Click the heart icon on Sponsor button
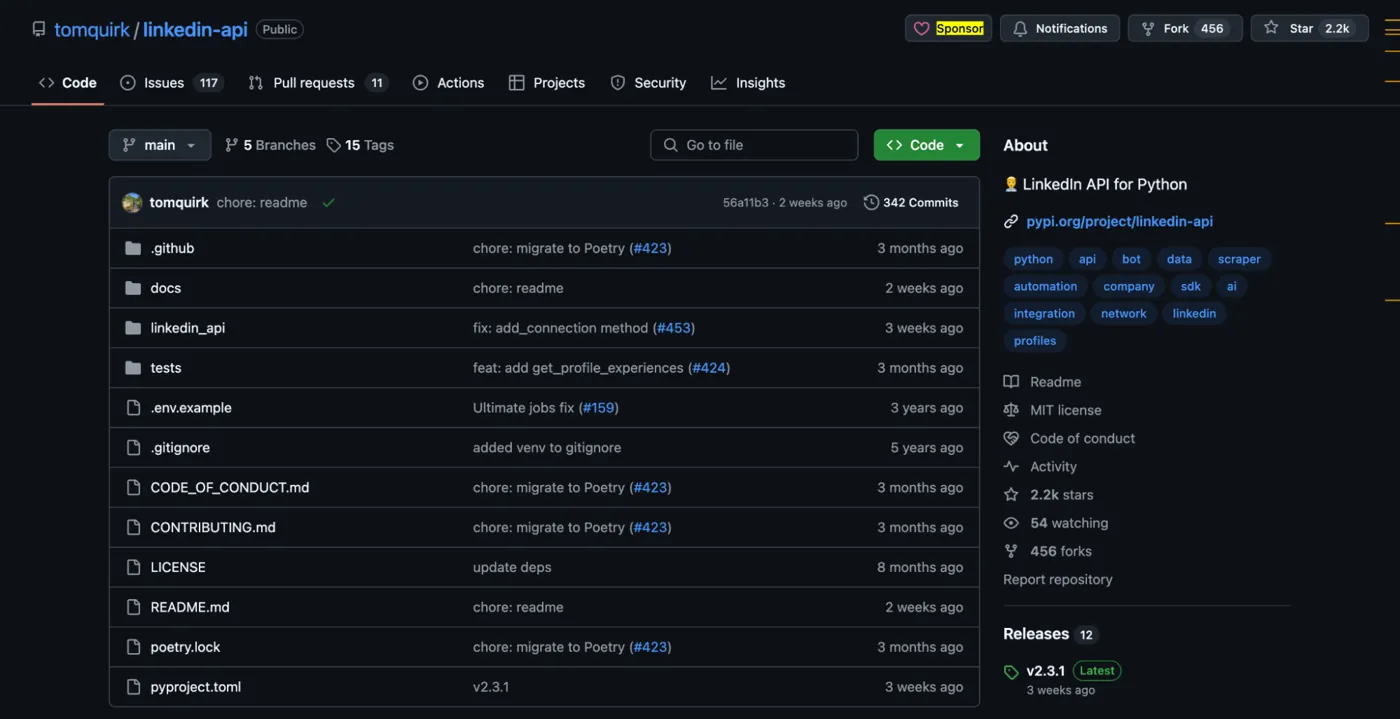 (x=922, y=29)
